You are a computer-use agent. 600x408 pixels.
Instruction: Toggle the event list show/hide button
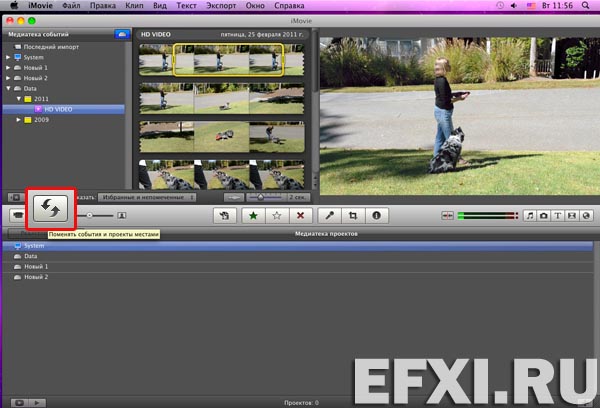[x=16, y=197]
